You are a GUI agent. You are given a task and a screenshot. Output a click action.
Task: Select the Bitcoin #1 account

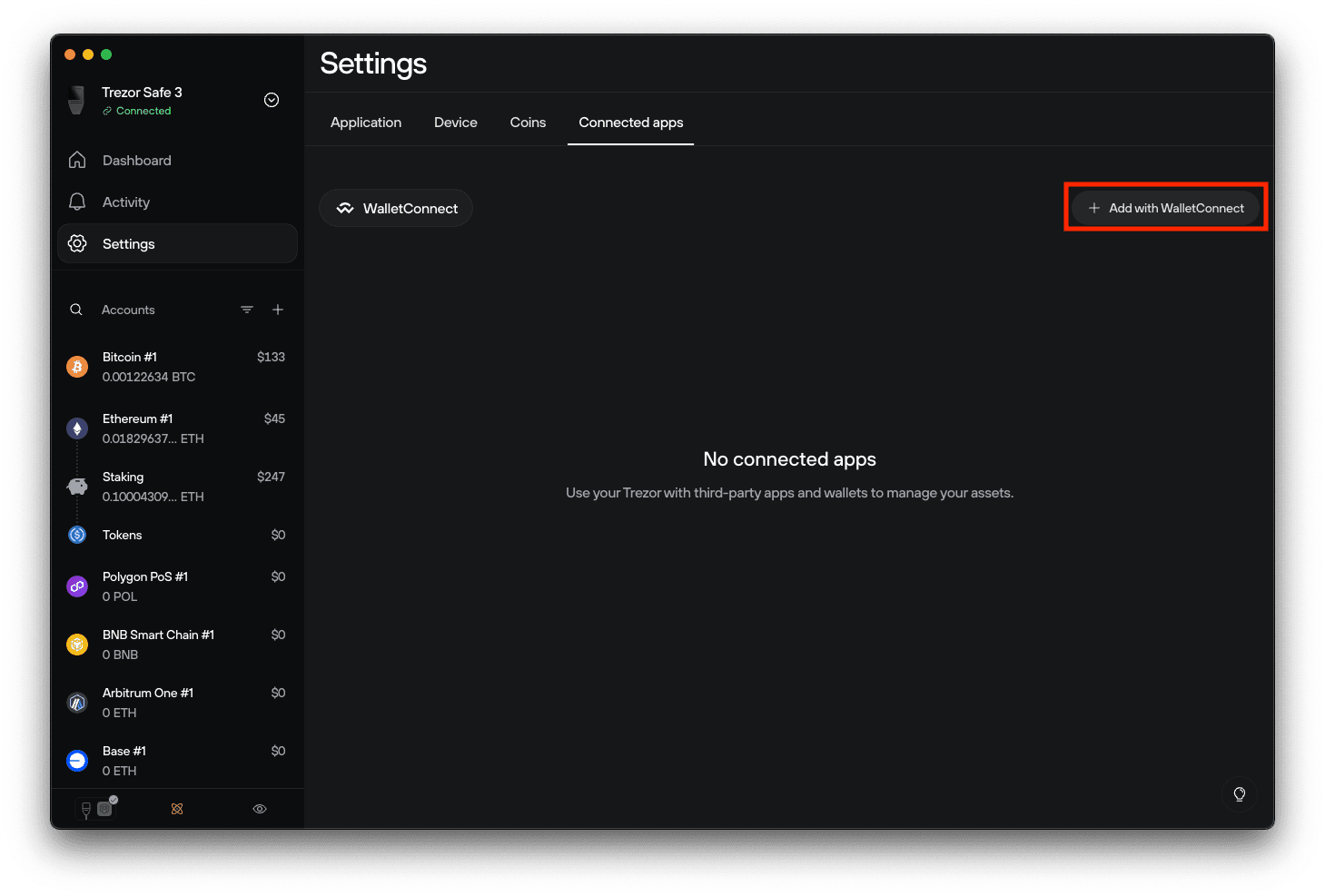click(x=177, y=367)
